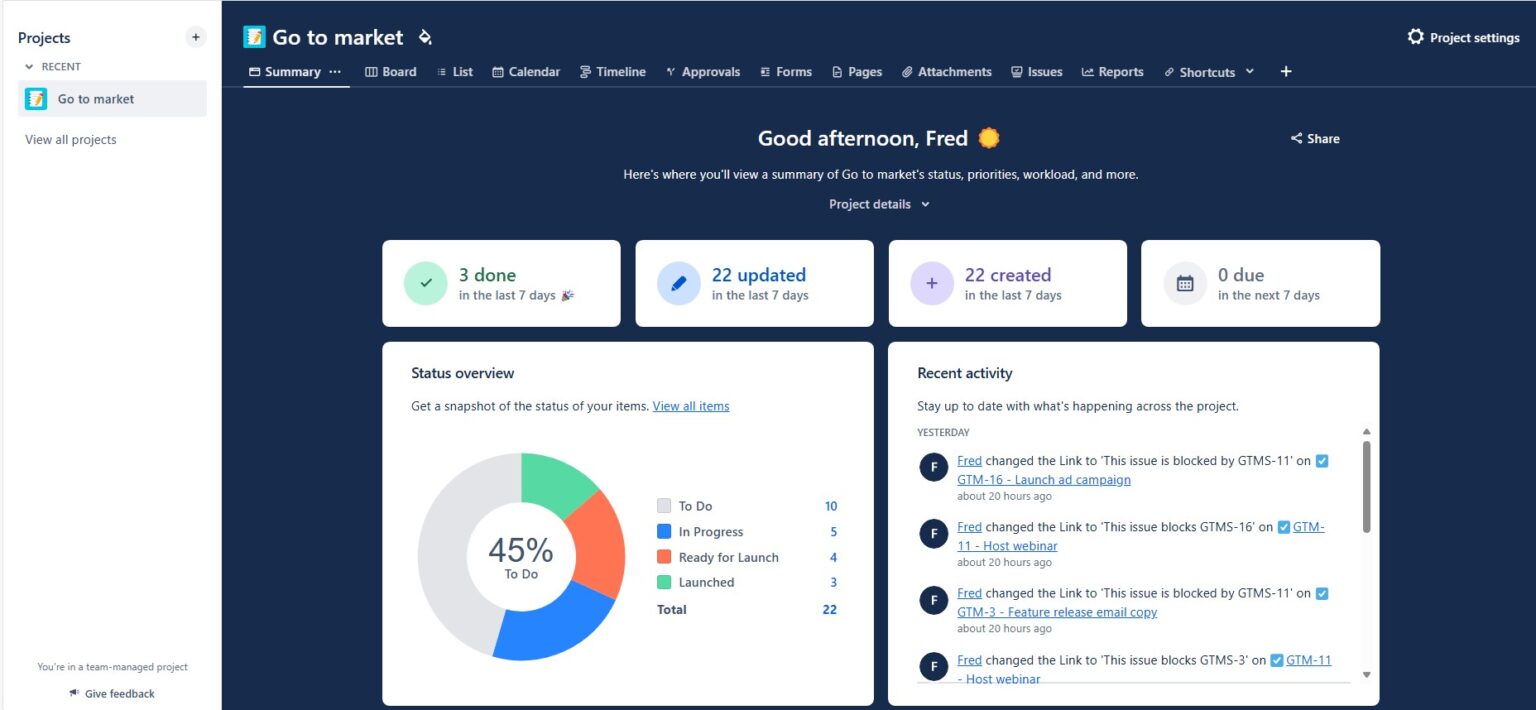Click the pencil icon on the updated card
This screenshot has height=710, width=1536.
coord(679,283)
